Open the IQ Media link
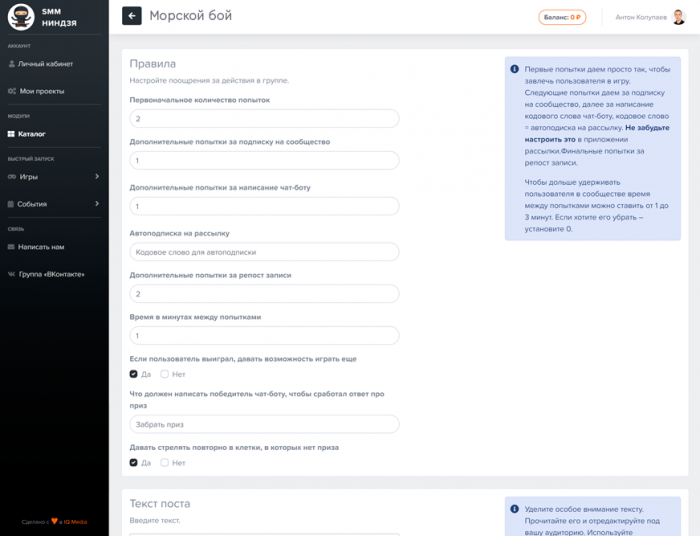The height and width of the screenshot is (536, 700). (75, 522)
